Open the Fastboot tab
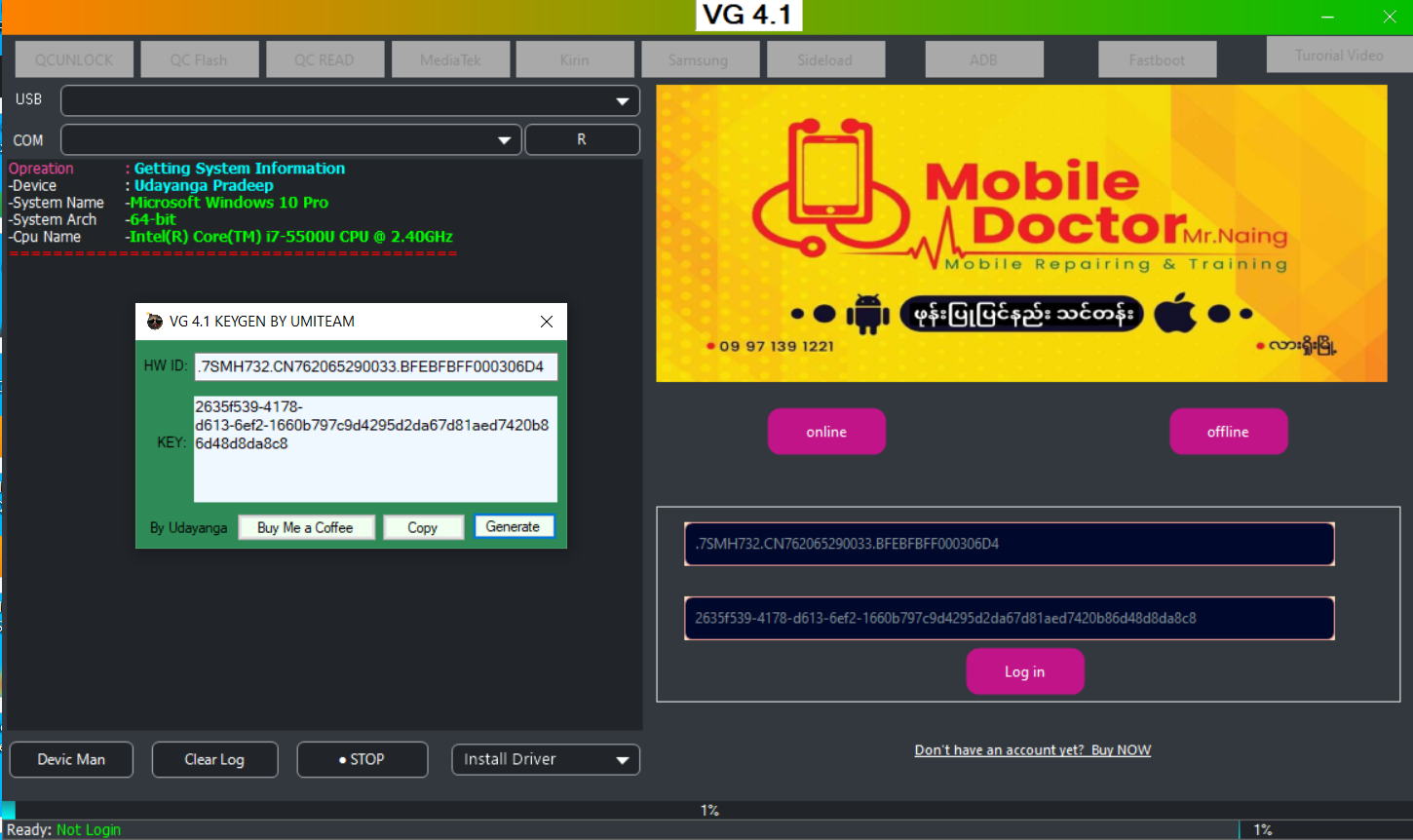 tap(1157, 59)
